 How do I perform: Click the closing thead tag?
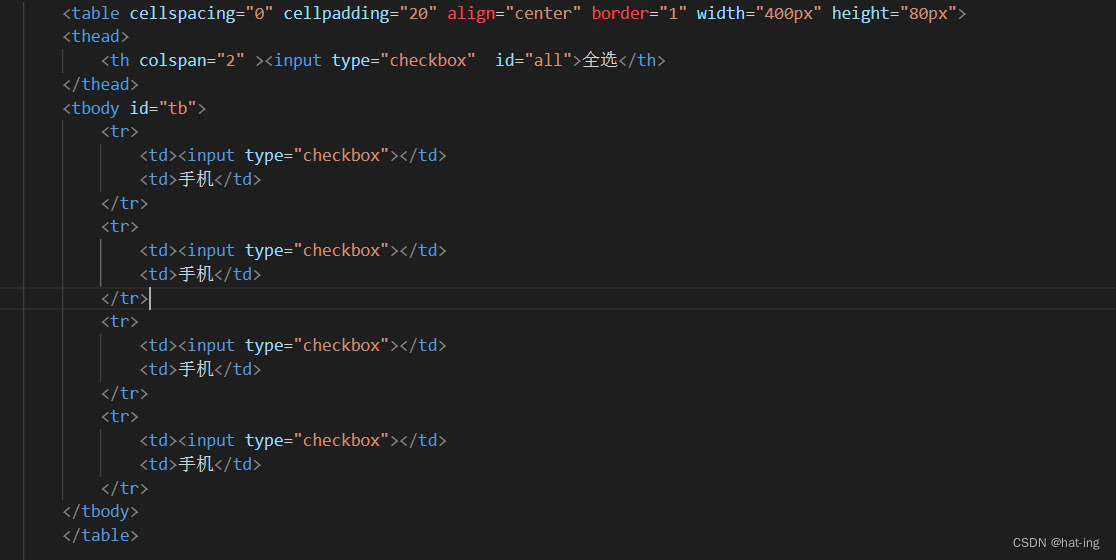pyautogui.click(x=100, y=84)
